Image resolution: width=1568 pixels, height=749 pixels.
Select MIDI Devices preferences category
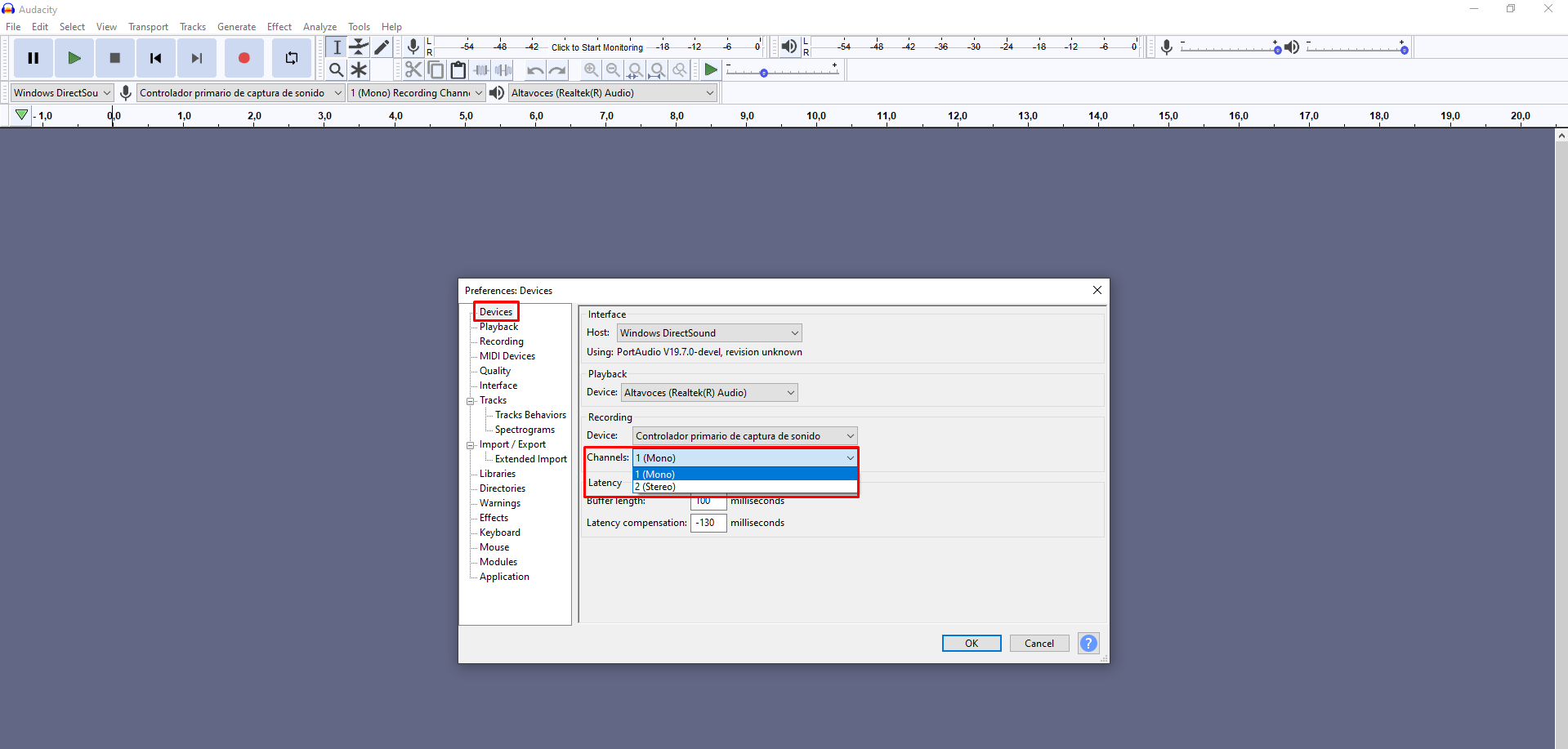coord(507,356)
